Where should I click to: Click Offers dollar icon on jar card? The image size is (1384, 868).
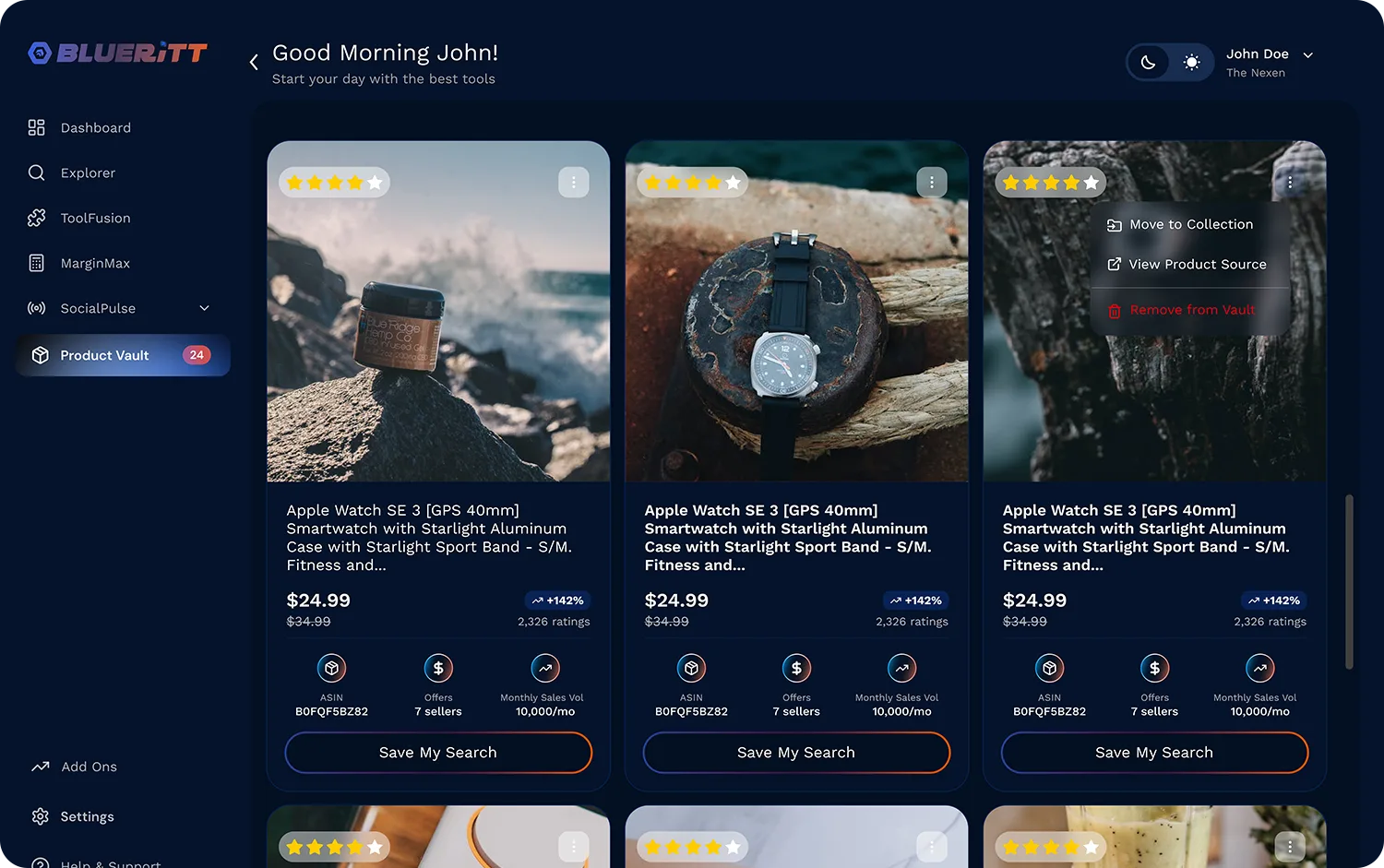[x=438, y=668]
